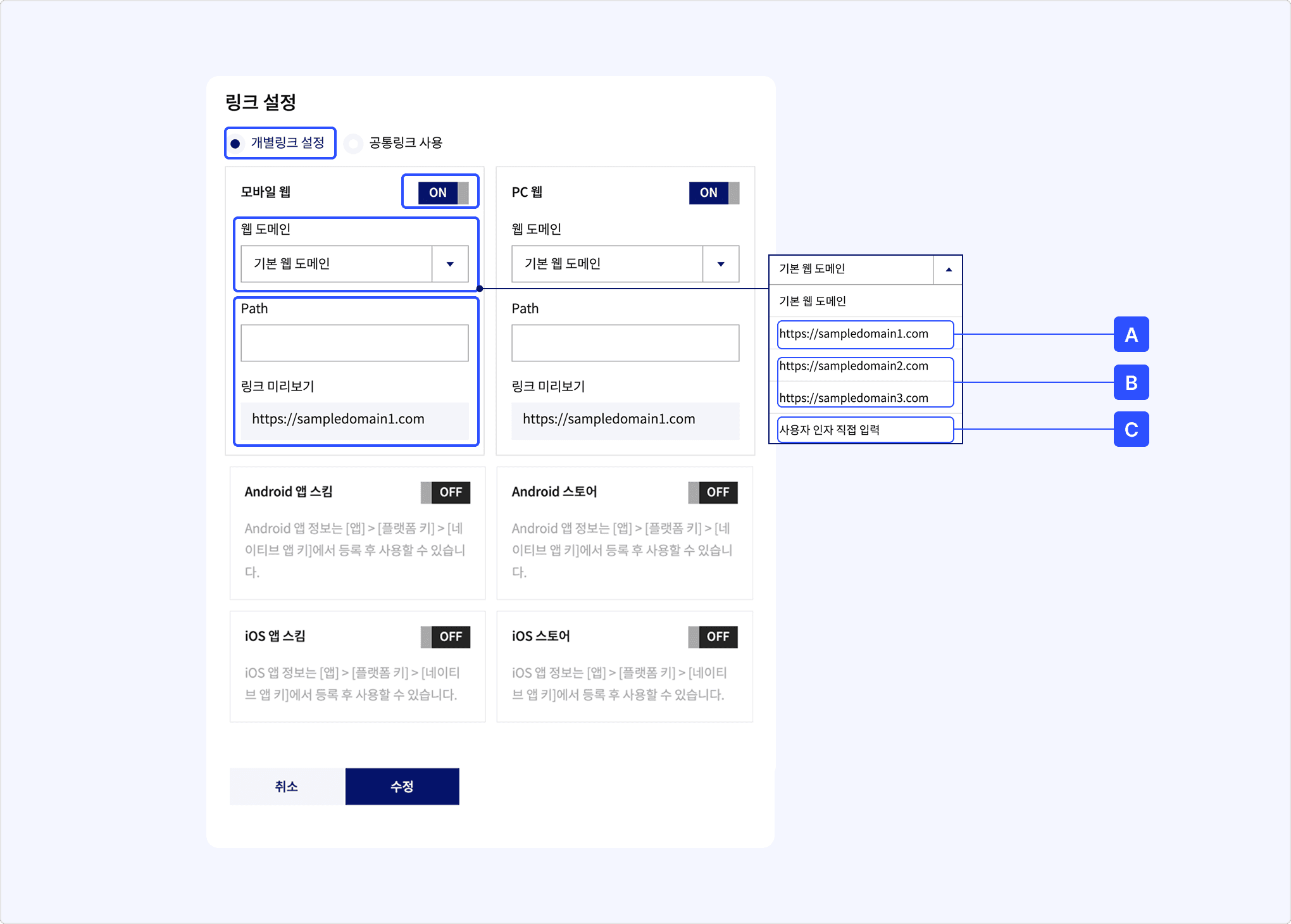Collapse the expanded 기본 웹 도메인 dropdown list
The height and width of the screenshot is (924, 1291).
[x=948, y=270]
